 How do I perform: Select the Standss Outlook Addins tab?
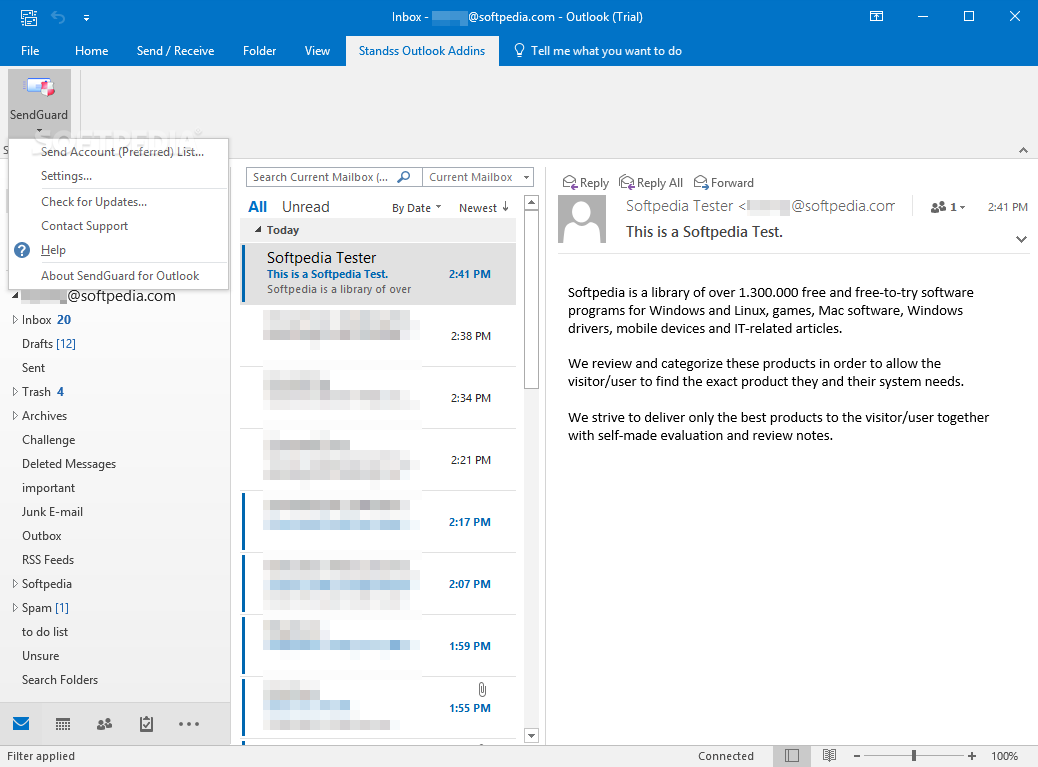(x=422, y=51)
